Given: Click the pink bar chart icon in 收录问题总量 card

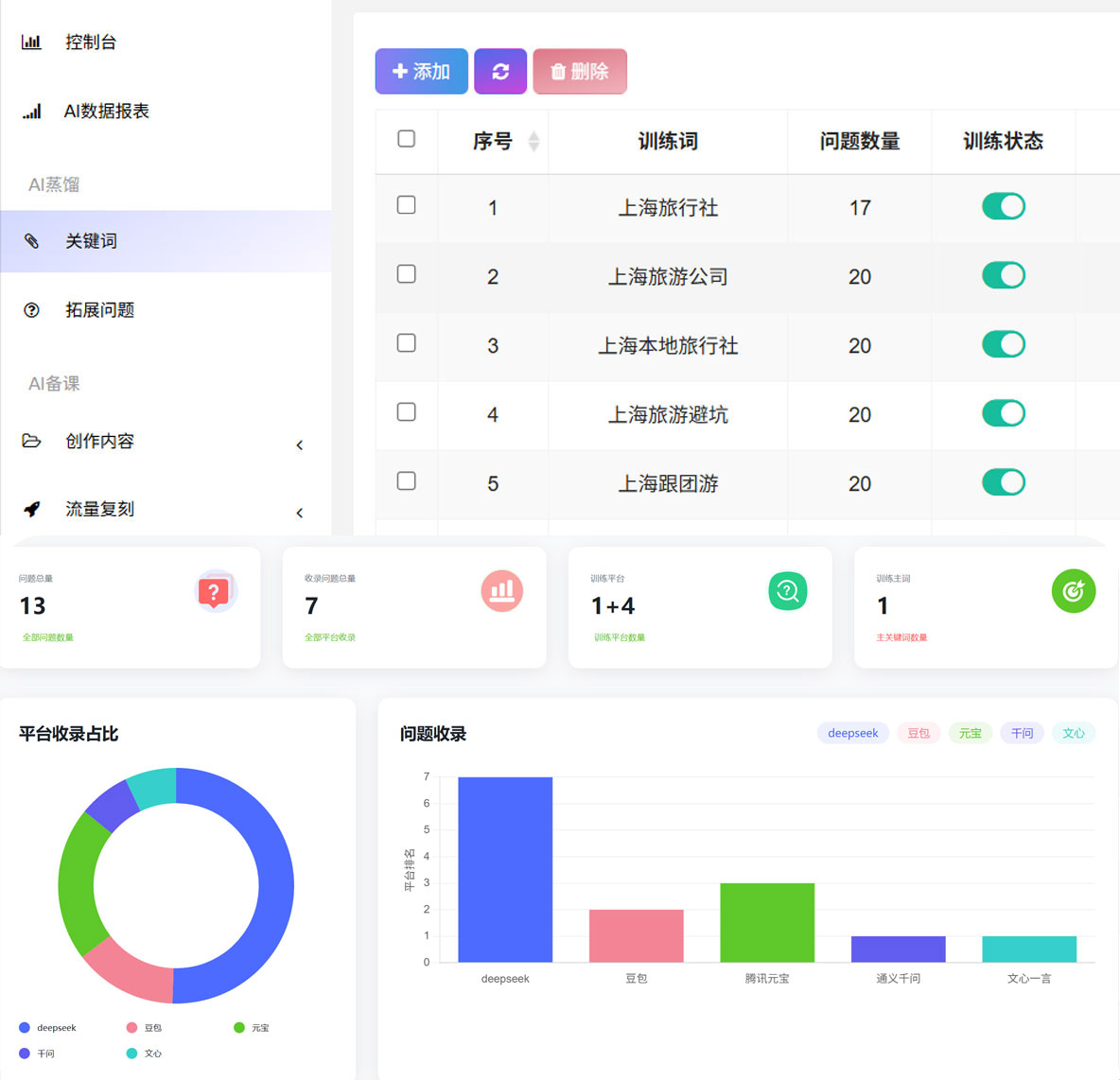Looking at the screenshot, I should [501, 591].
